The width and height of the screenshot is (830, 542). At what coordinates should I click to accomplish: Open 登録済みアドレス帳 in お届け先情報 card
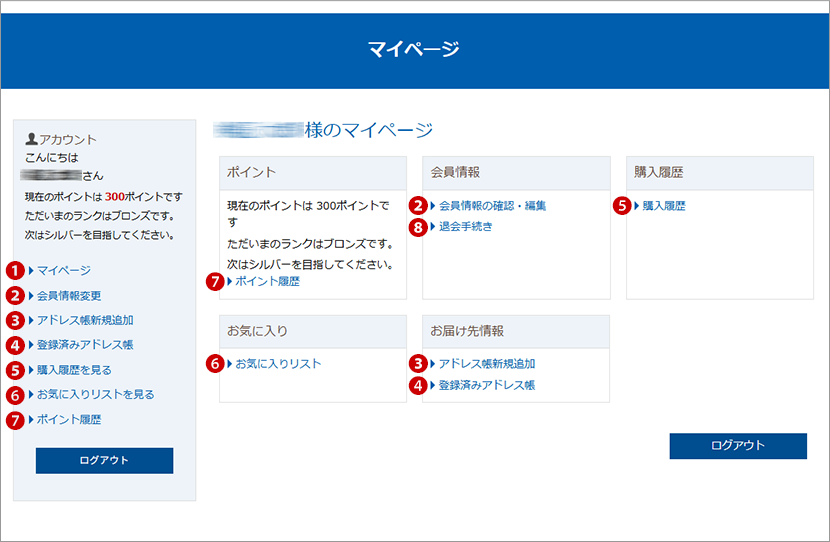pyautogui.click(x=486, y=385)
